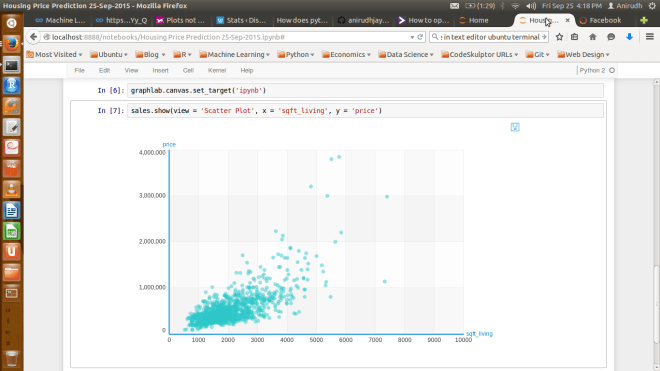Screen dimensions: 660x371
Task: Open LibreOffice Calc from launcher
Action: click(11, 231)
